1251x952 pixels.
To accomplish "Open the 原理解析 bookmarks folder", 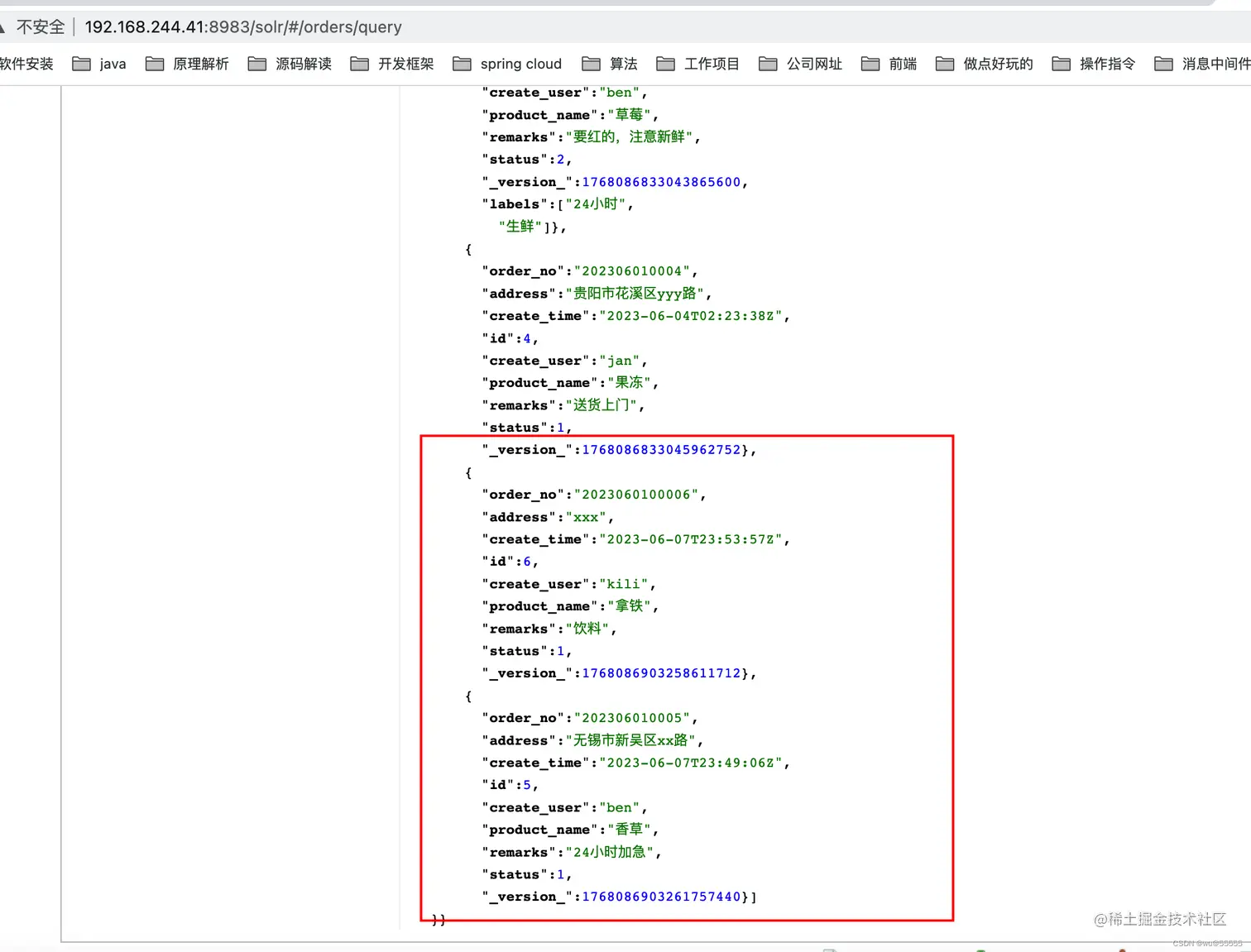I will pyautogui.click(x=187, y=64).
